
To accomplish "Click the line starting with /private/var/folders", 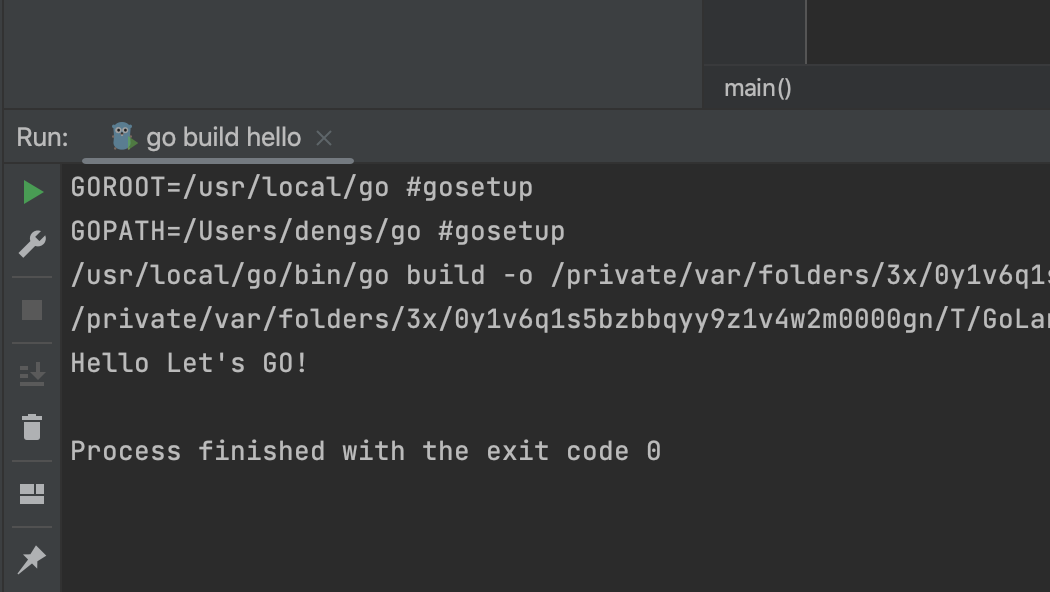I will click(560, 319).
